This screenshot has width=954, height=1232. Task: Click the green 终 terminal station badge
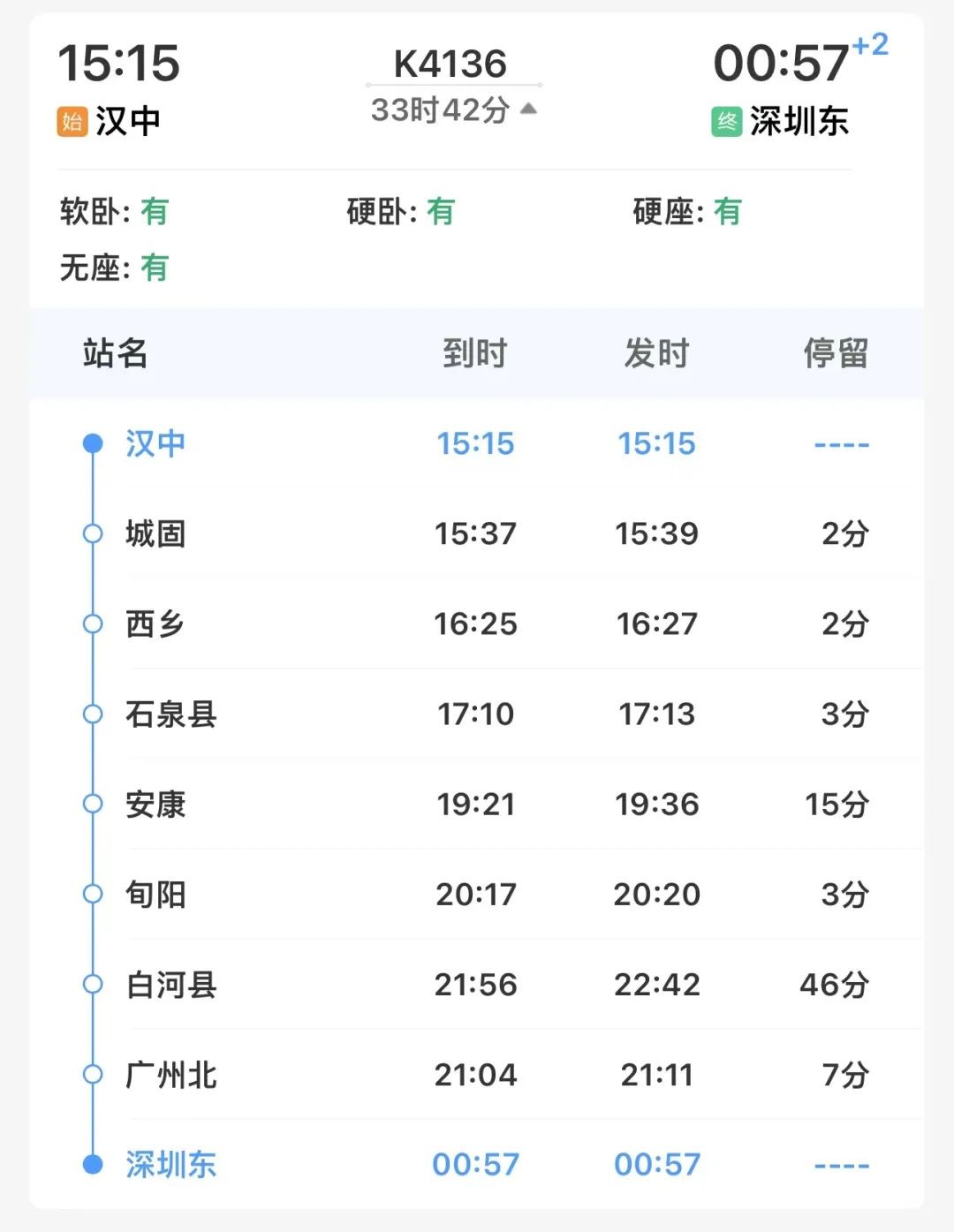726,121
